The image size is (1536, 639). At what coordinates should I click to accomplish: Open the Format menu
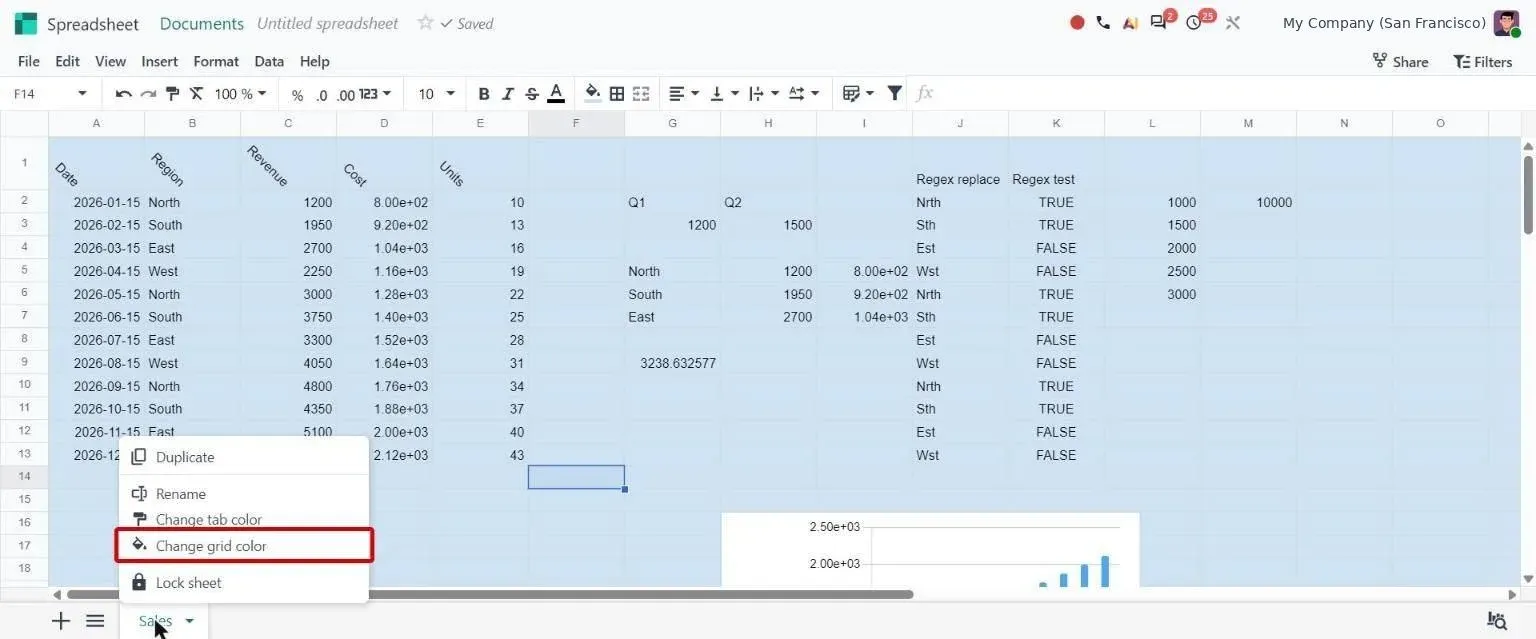point(216,61)
